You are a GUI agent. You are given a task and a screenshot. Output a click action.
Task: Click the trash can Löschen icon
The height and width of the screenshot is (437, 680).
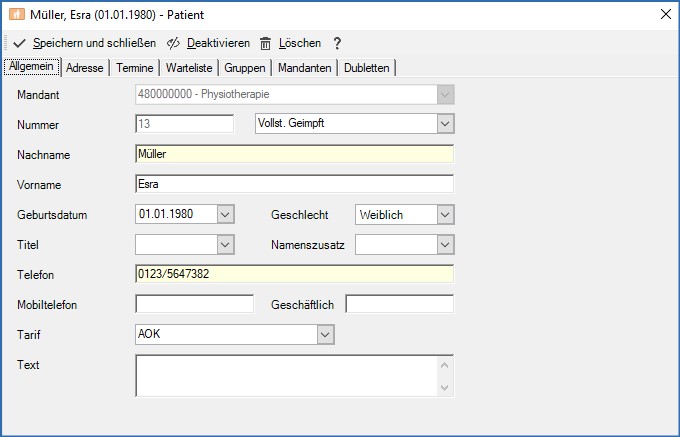[265, 43]
